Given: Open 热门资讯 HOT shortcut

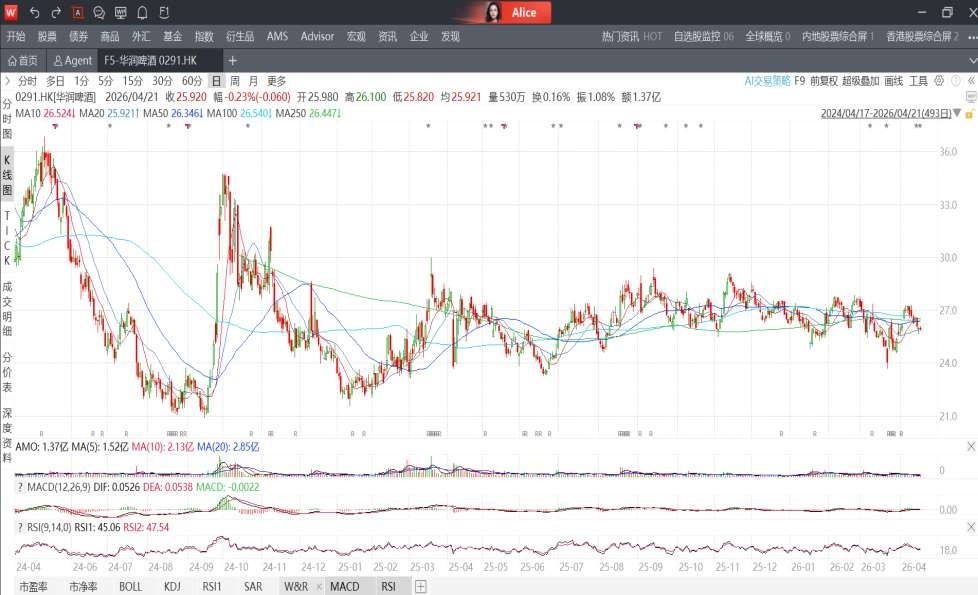Looking at the screenshot, I should click(x=631, y=37).
